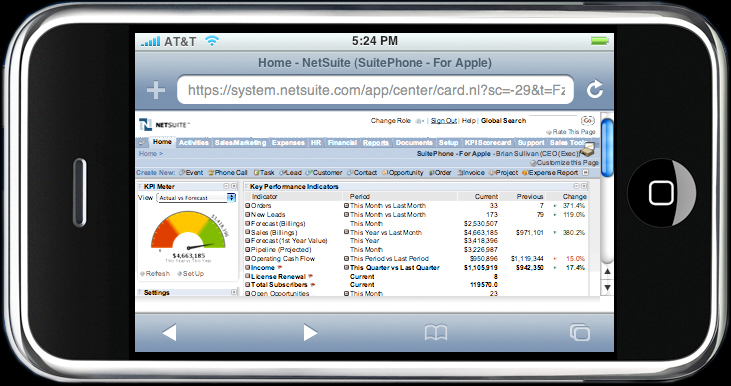Expand the Create New bar overflow arrow
Viewport: 731px width, 386px height.
pos(586,172)
